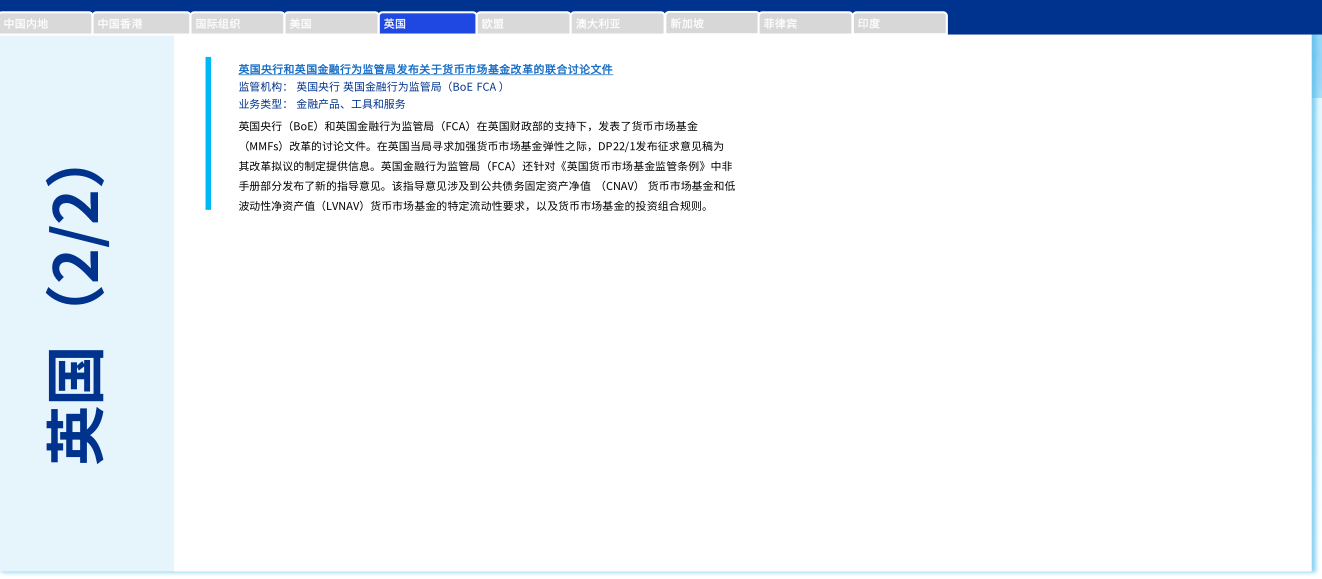The height and width of the screenshot is (579, 1322).
Task: Click the 英国 (2/2) sidebar title
Action: click(x=76, y=315)
